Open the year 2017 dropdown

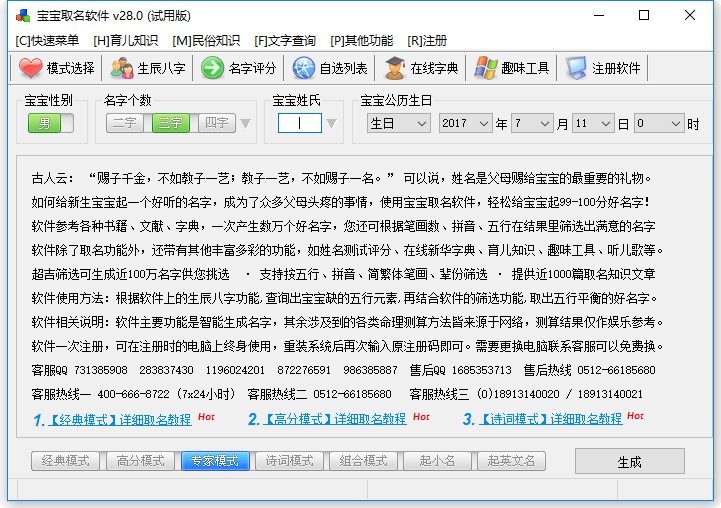(465, 123)
